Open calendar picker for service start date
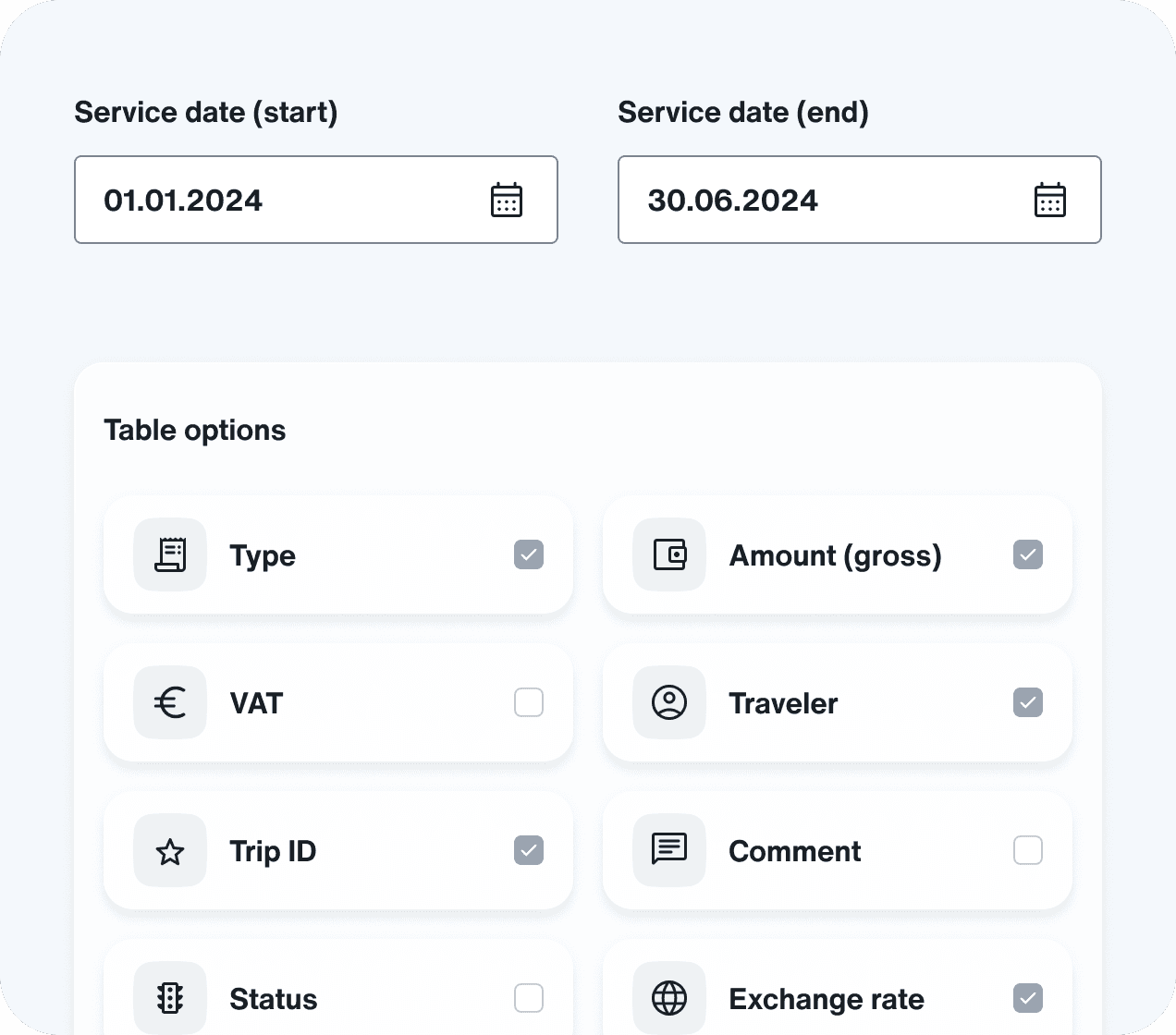Screen dimensions: 1176x1035 coord(506,201)
